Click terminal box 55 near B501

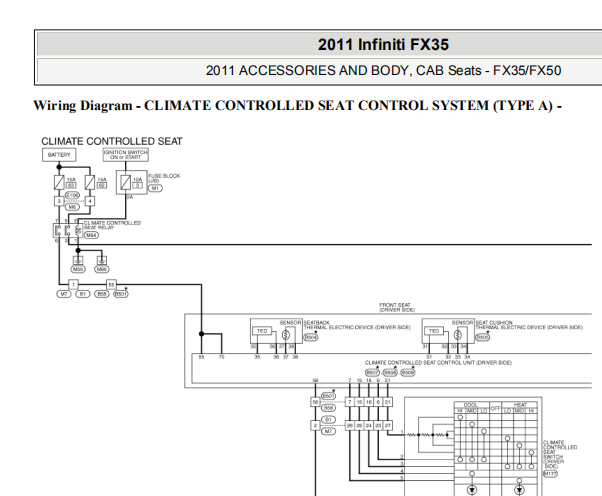(111, 285)
